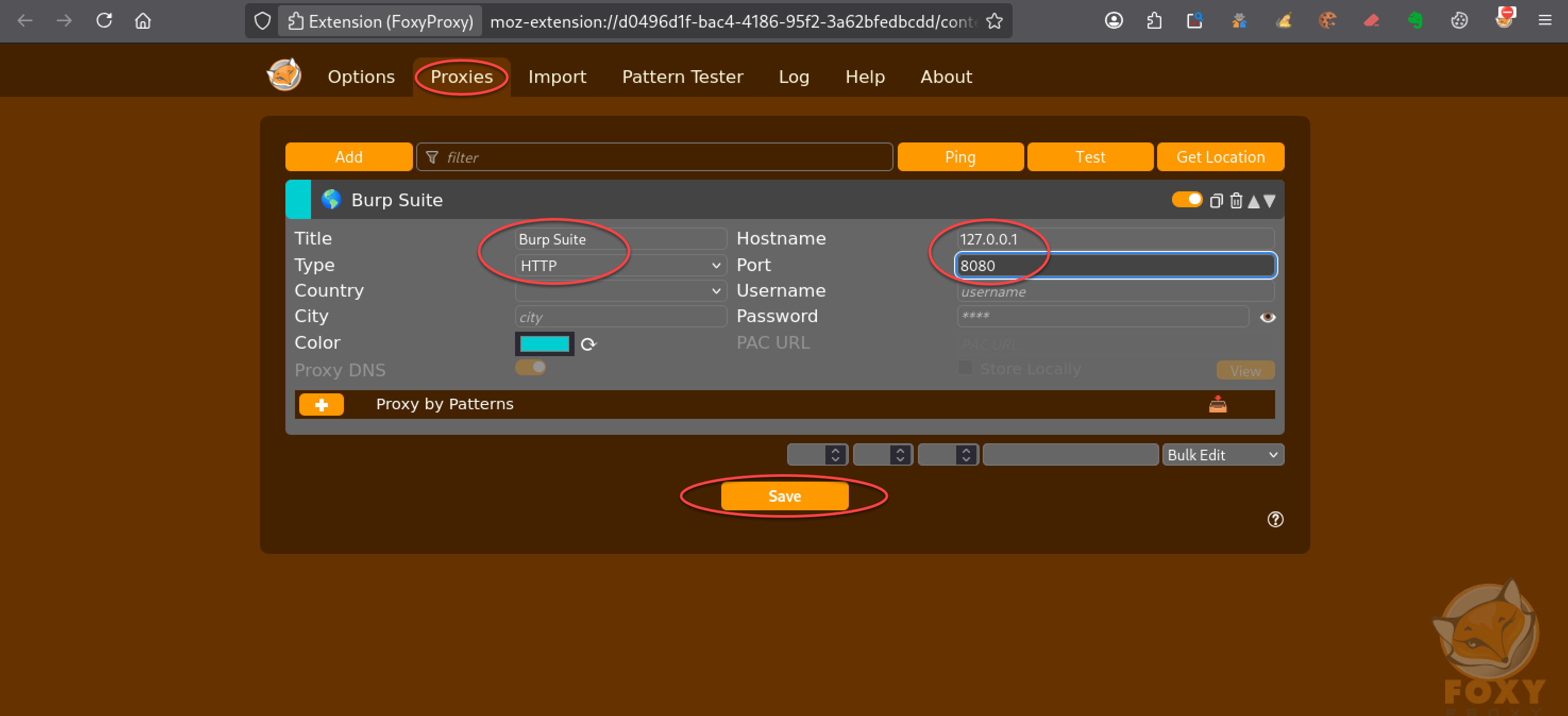The width and height of the screenshot is (1568, 716).
Task: Switch to the Log tab
Action: click(x=794, y=77)
